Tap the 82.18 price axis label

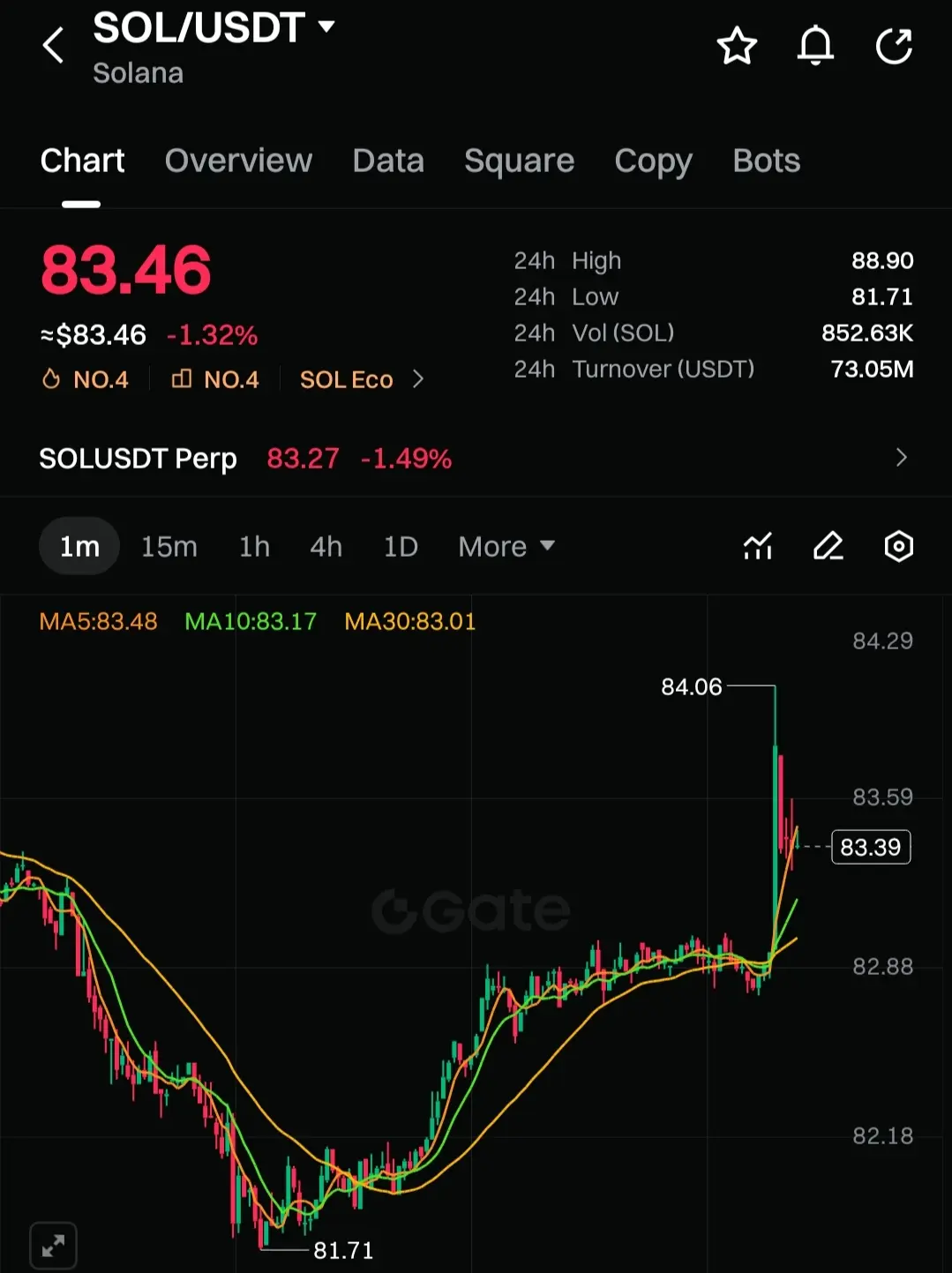tap(882, 1136)
